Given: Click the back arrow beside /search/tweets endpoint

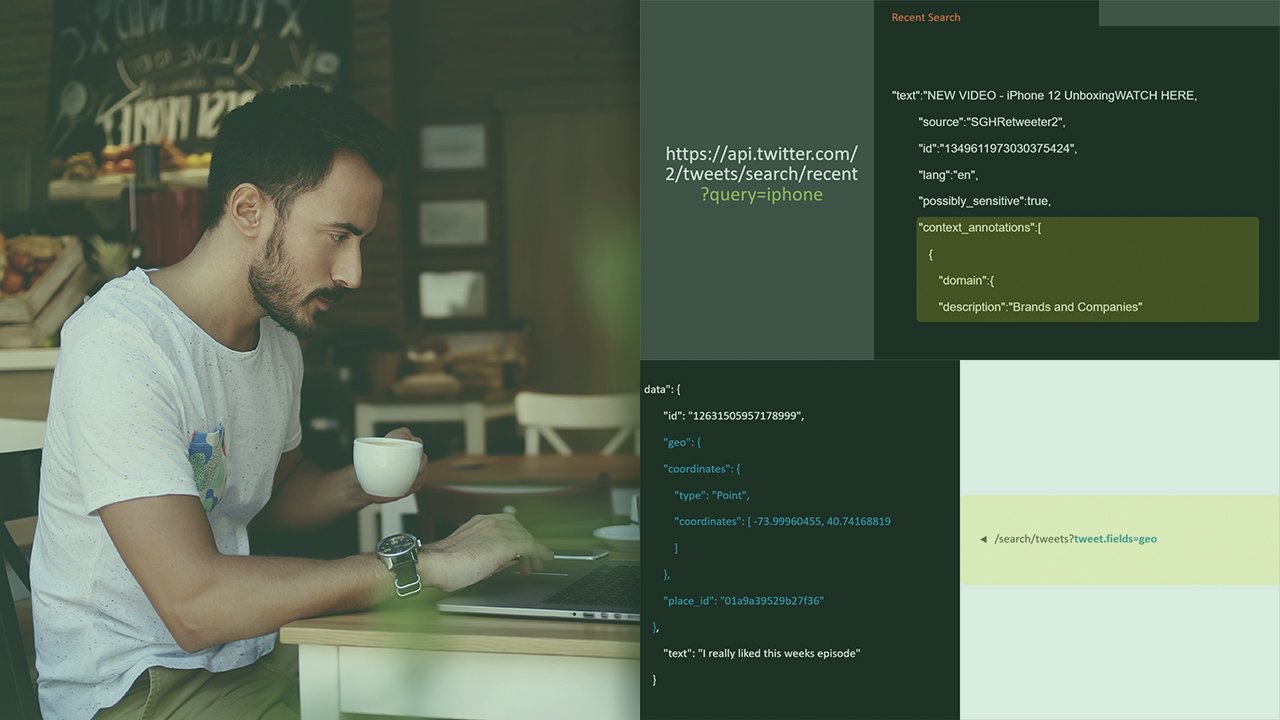Looking at the screenshot, I should tap(983, 538).
